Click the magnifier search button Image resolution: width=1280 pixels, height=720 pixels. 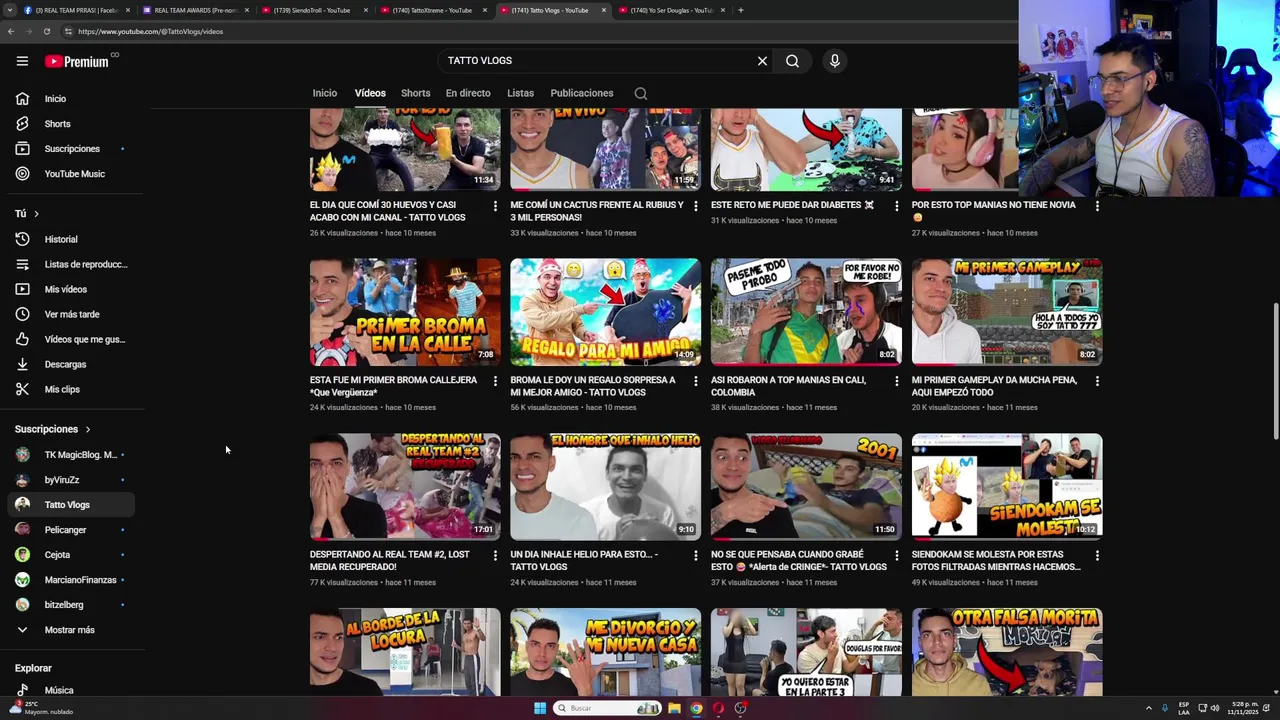coord(792,61)
